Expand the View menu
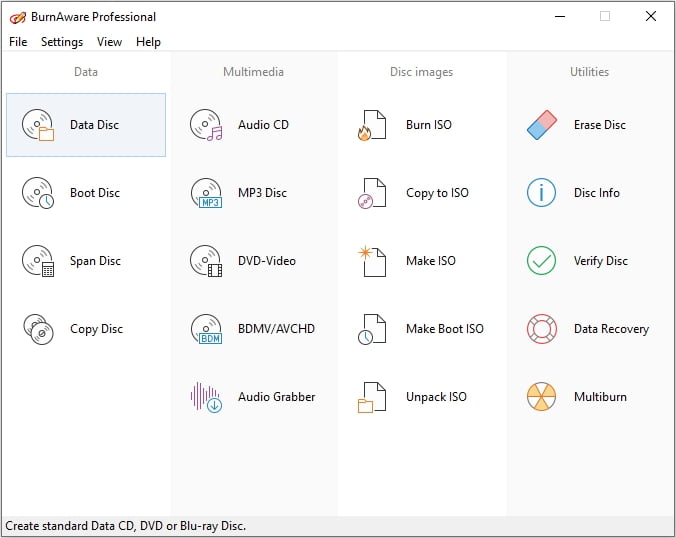 pos(110,42)
